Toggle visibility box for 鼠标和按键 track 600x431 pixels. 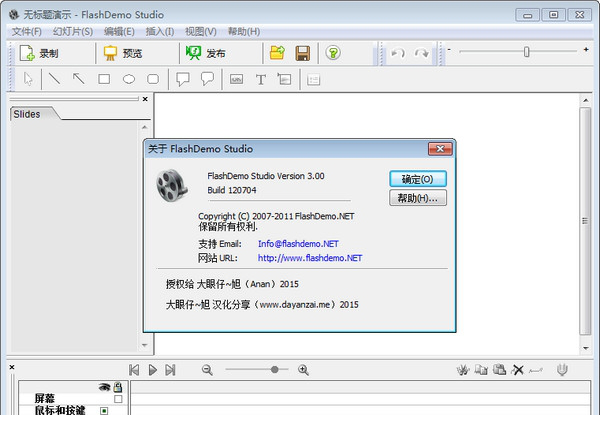(x=104, y=411)
